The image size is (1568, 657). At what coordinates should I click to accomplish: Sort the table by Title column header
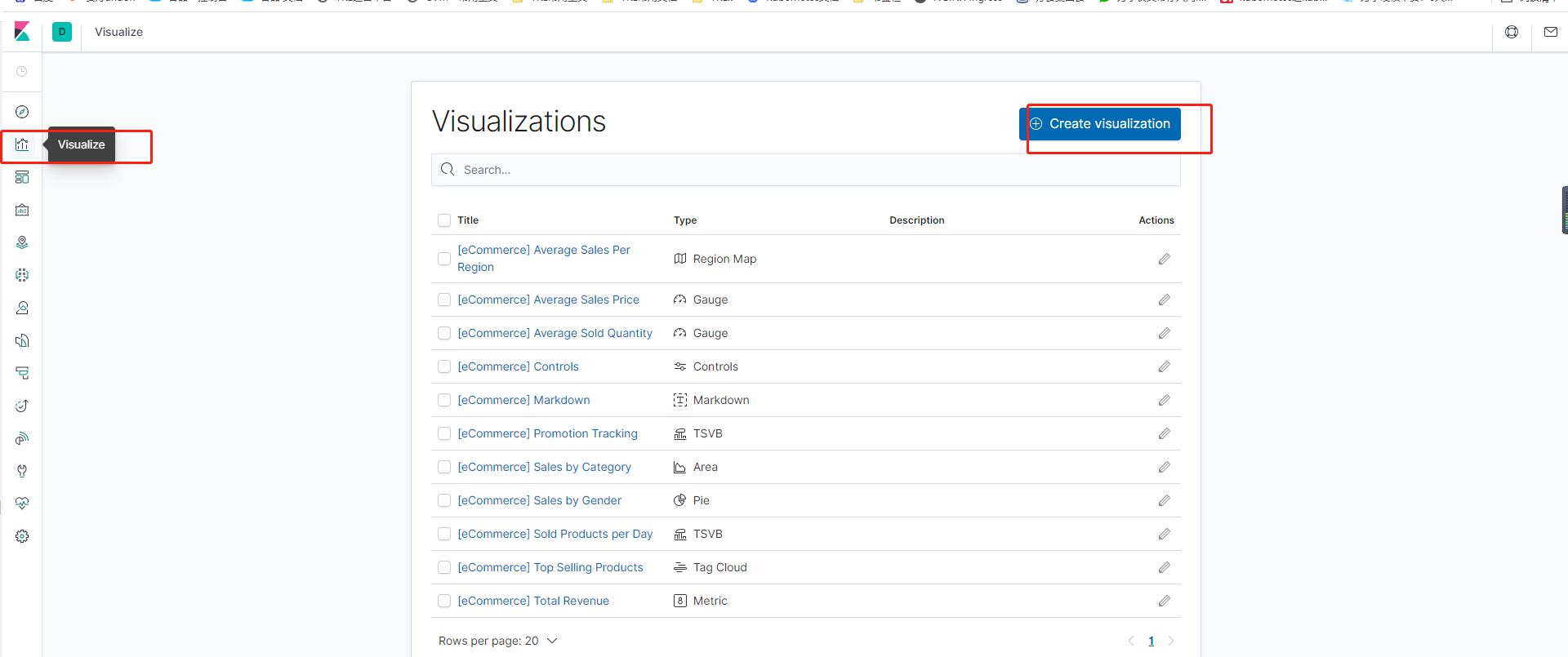[x=468, y=220]
